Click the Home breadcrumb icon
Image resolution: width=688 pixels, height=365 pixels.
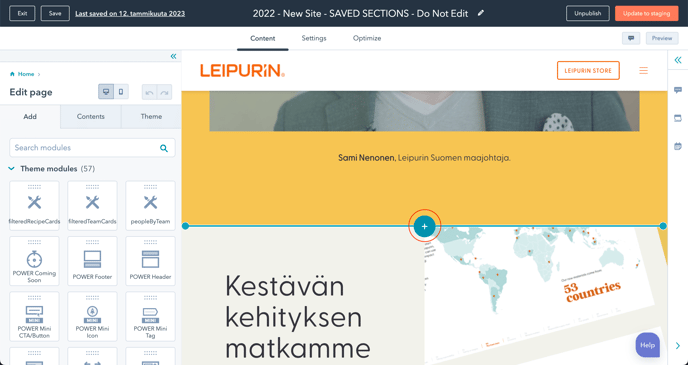click(x=12, y=74)
